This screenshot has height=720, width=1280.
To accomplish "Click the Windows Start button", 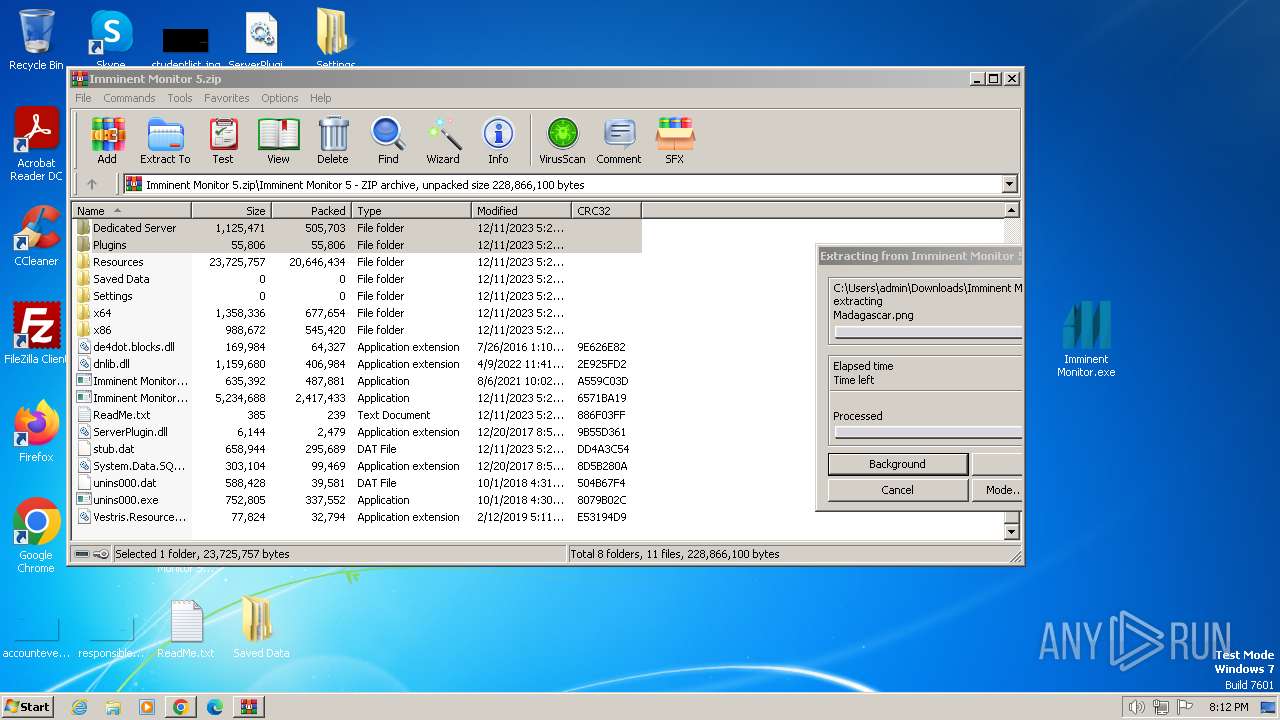I will (28, 707).
